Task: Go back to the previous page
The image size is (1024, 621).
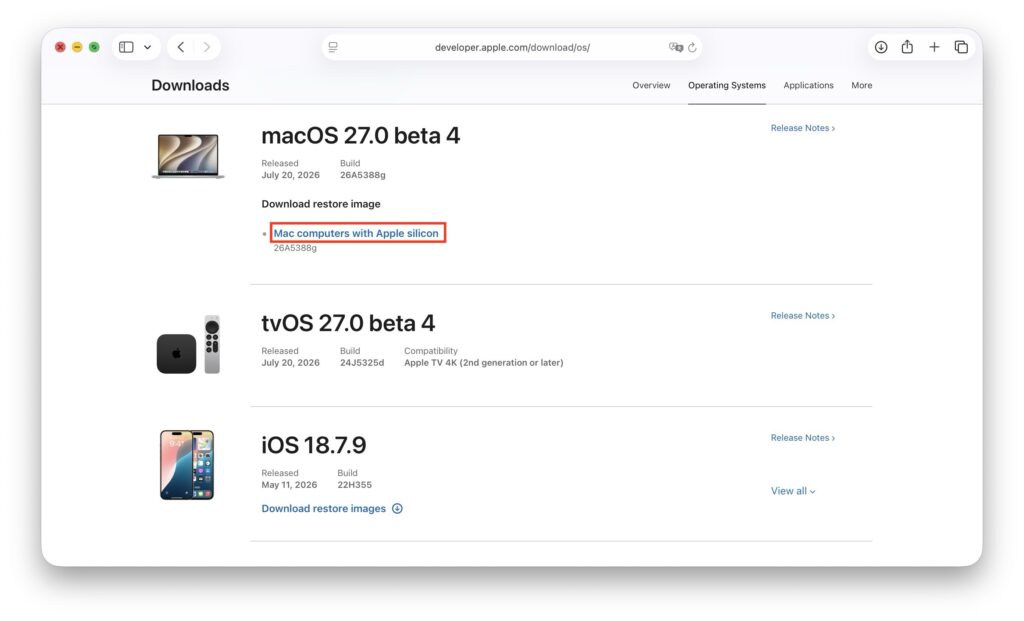Action: pyautogui.click(x=181, y=47)
